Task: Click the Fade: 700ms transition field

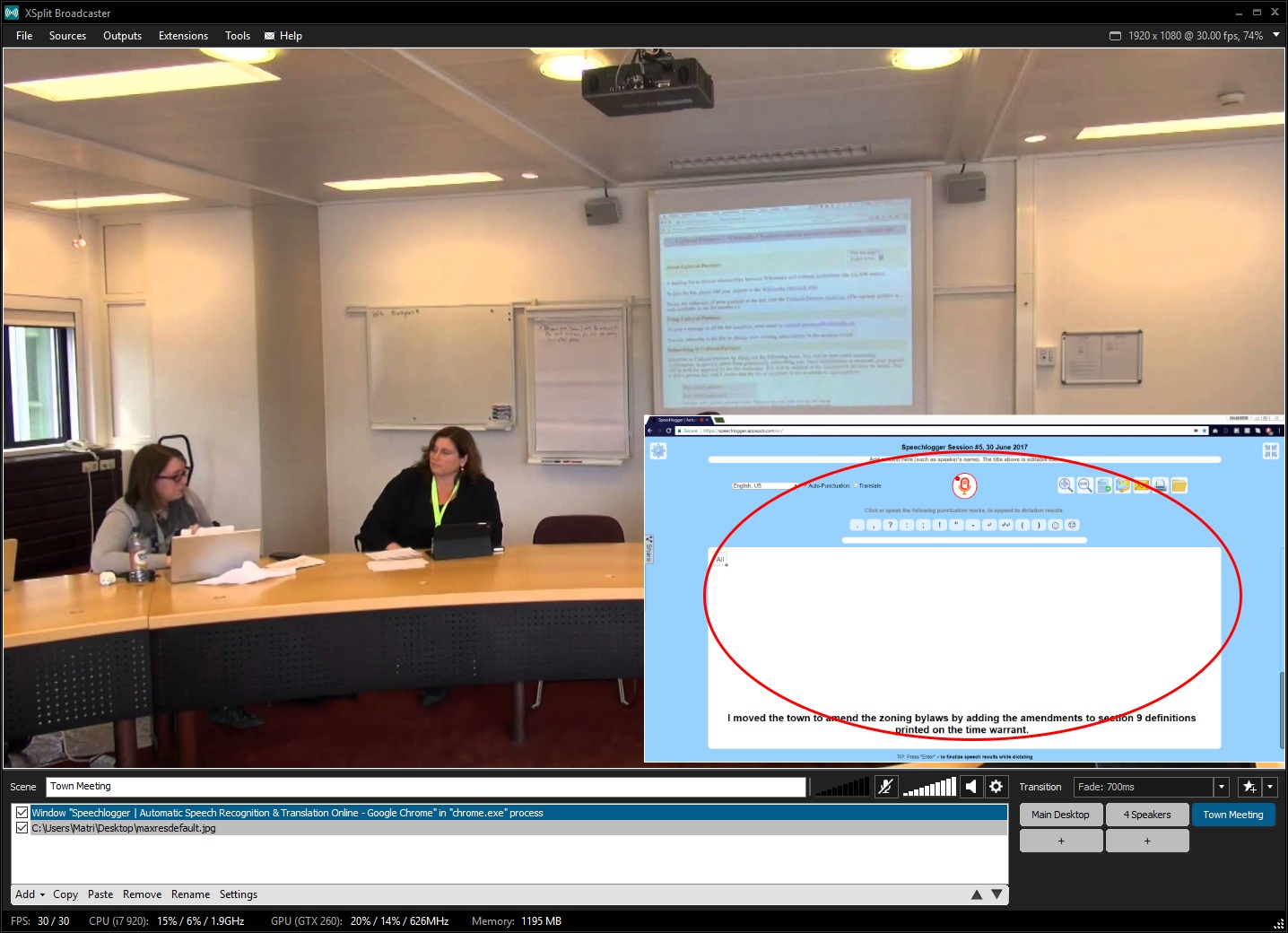Action: (x=1144, y=787)
